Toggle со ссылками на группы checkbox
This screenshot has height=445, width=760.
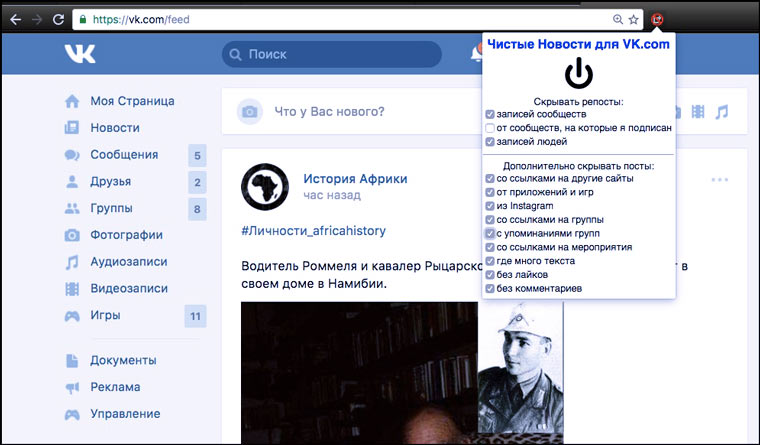(490, 220)
